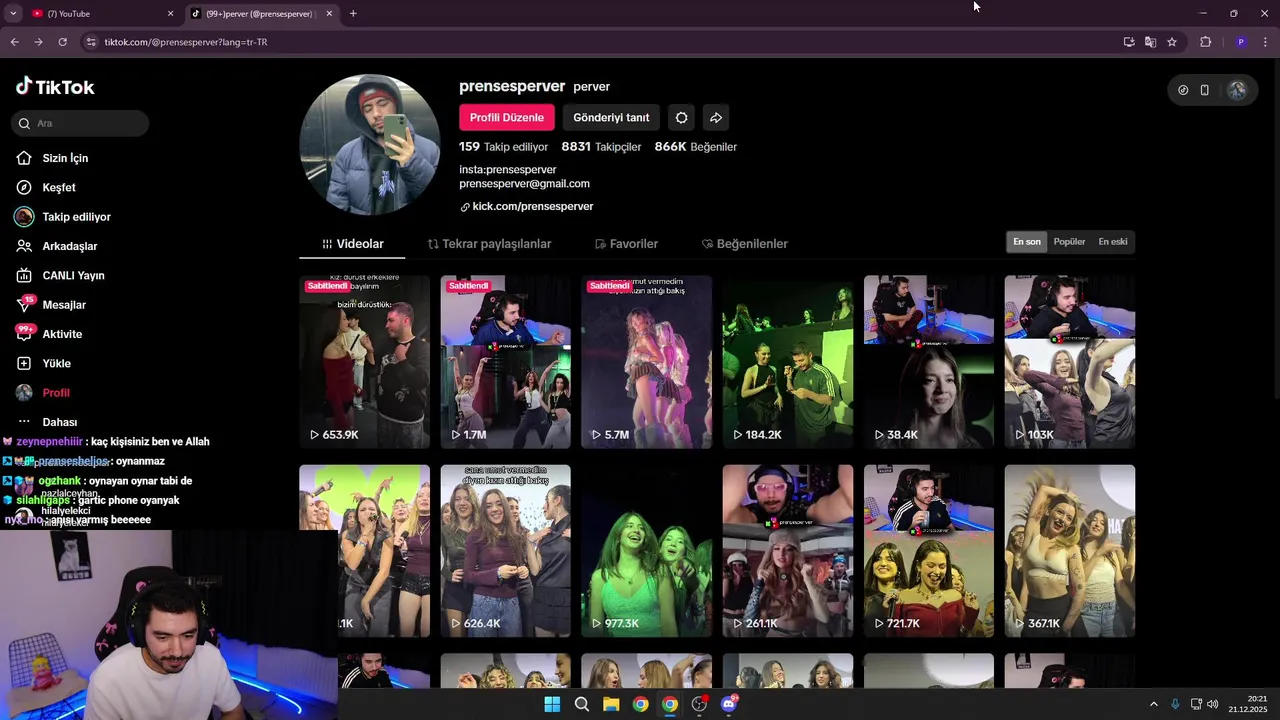Screen dimensions: 1280x720
Task: Show hidden system tray icons
Action: point(1153,704)
